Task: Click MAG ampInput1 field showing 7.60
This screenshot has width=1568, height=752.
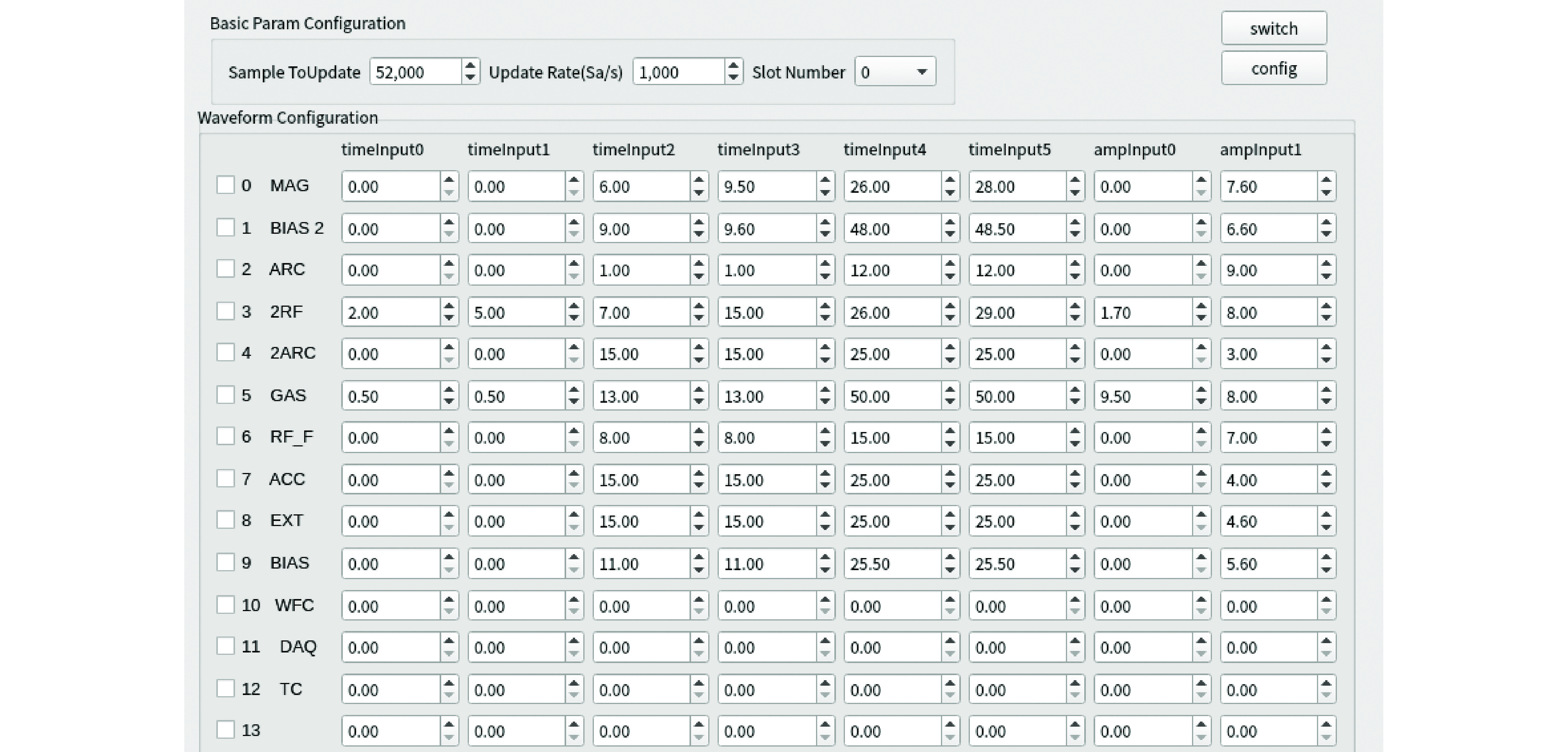Action: point(1269,186)
